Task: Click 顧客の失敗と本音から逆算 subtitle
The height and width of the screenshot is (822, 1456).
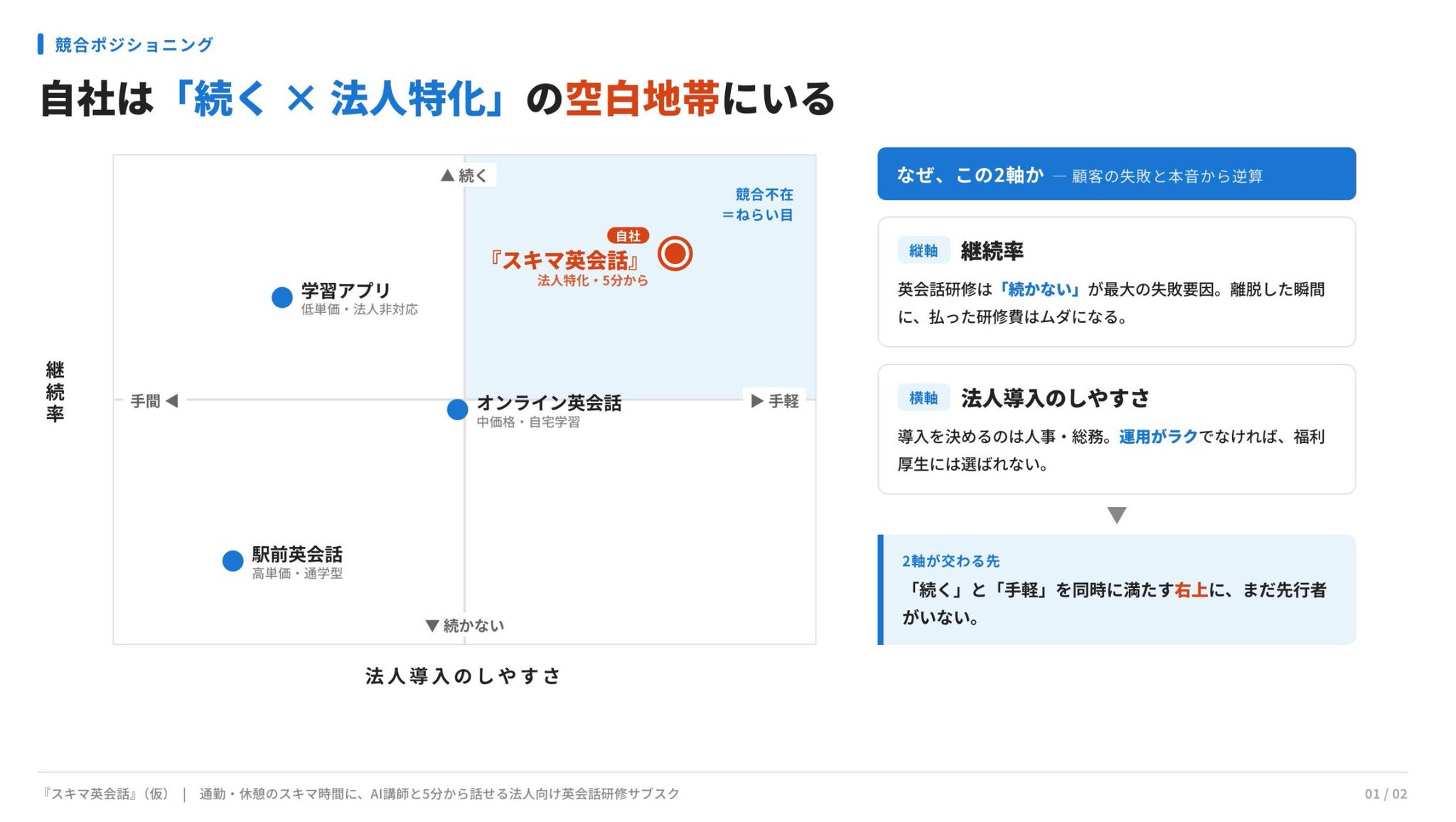Action: 1167,176
